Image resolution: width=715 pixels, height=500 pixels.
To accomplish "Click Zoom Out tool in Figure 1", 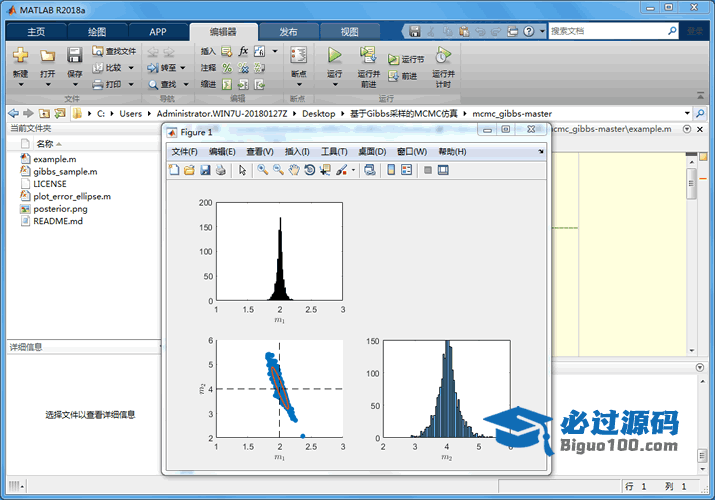I will pos(278,170).
